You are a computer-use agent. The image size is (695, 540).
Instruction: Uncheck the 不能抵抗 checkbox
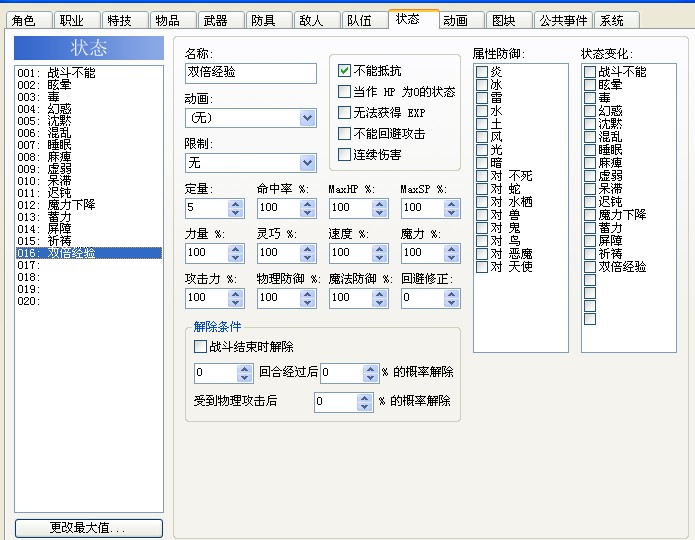344,70
